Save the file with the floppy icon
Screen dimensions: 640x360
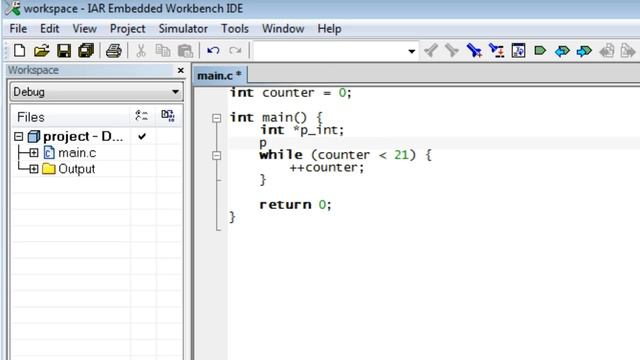click(x=64, y=51)
